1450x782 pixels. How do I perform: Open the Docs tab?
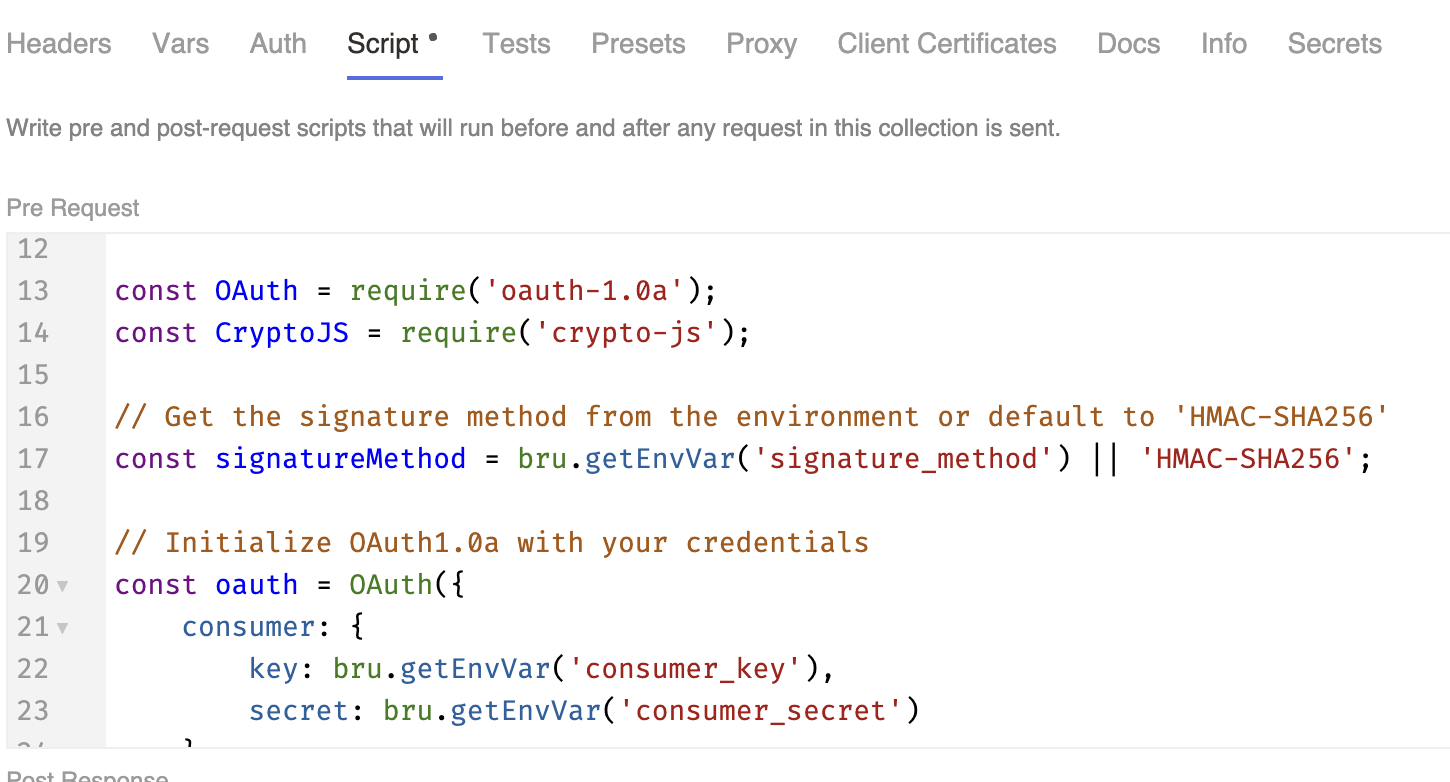(1128, 44)
